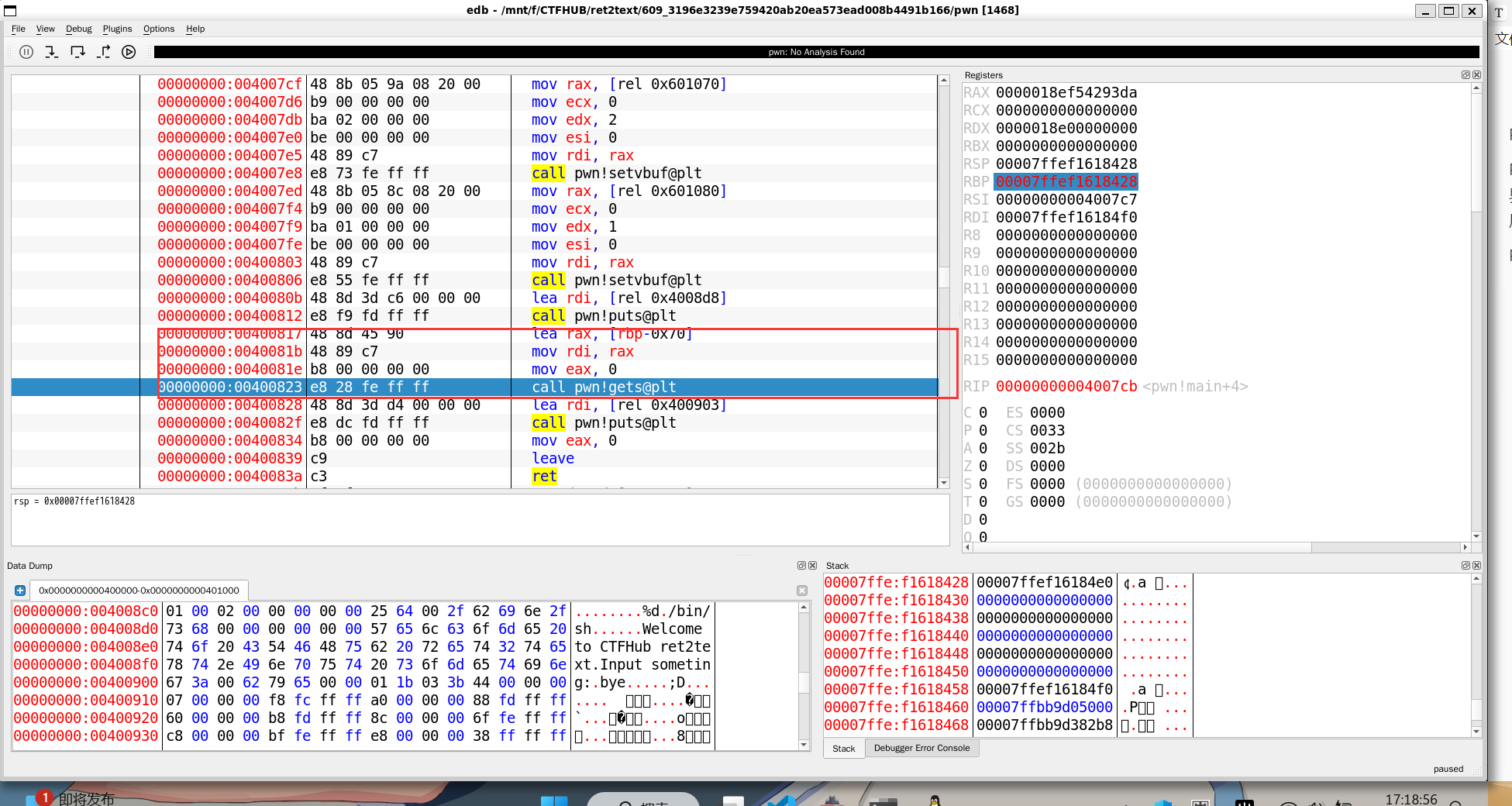Click the carry flag C value

(x=983, y=413)
